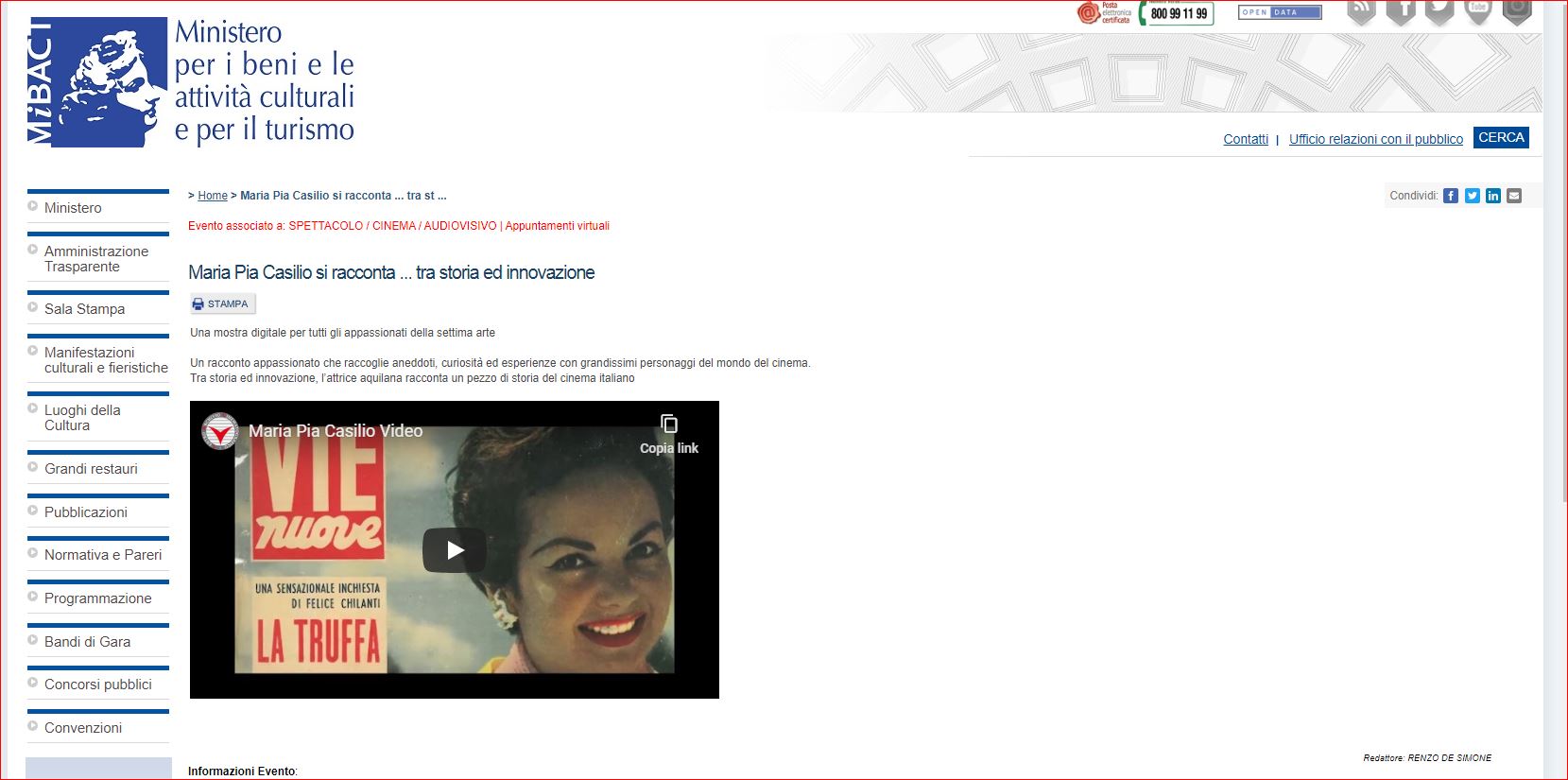Click the STAMPA print button

tap(221, 304)
